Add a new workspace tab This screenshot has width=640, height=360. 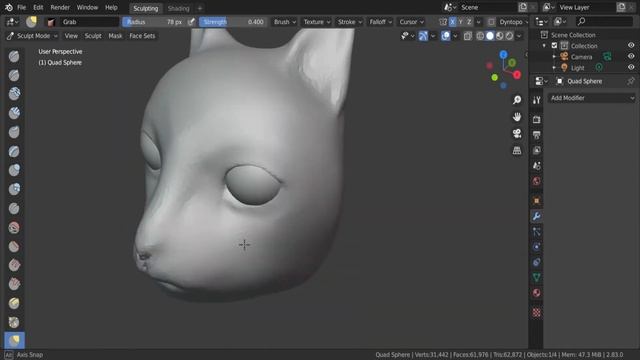tap(200, 8)
